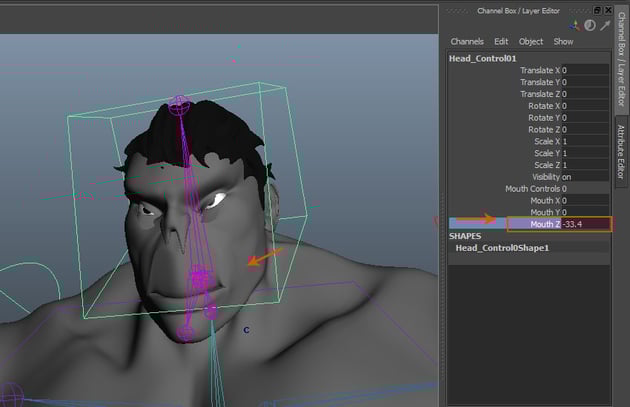Click the Translate X value field

point(585,70)
